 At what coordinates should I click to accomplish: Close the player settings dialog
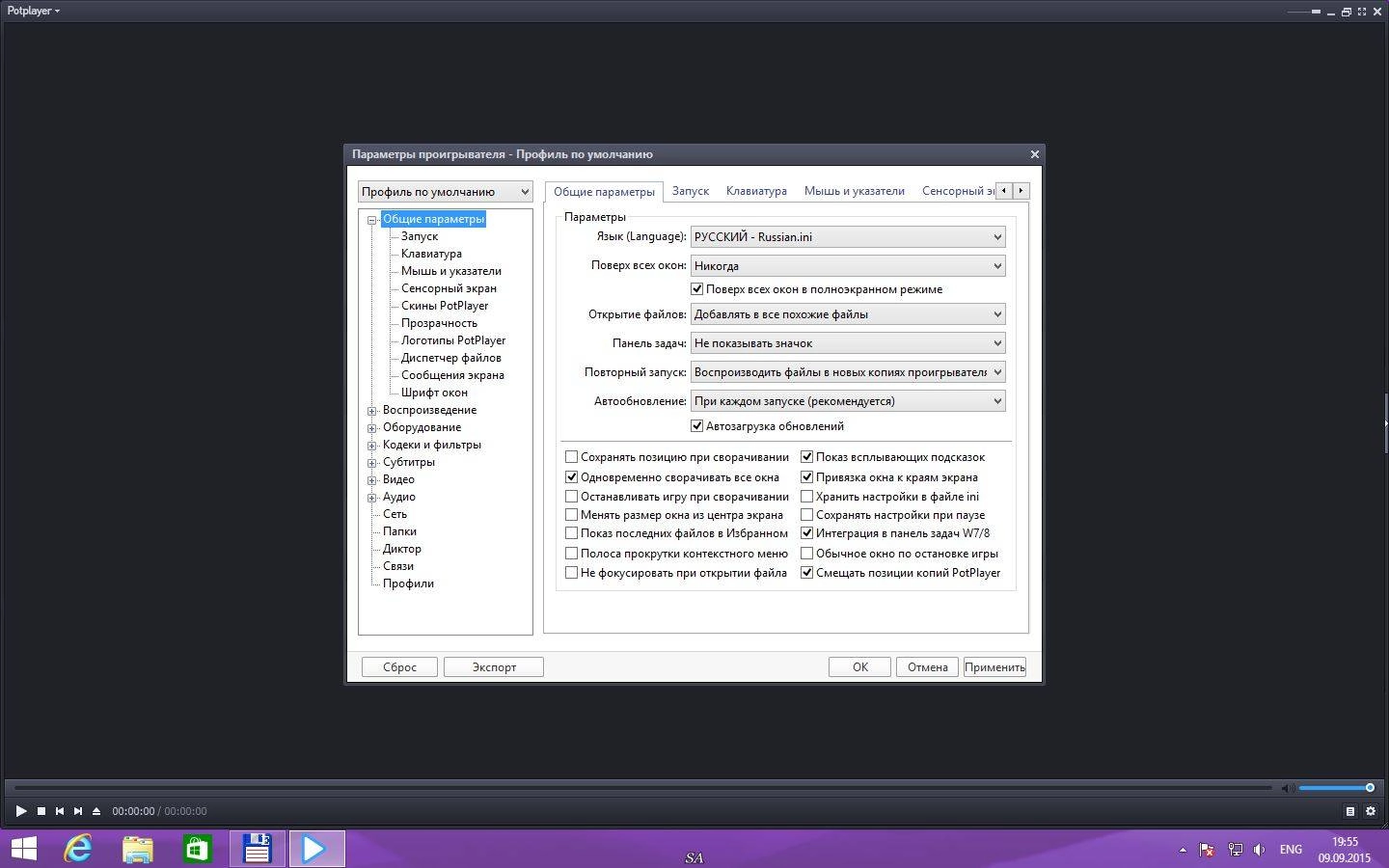point(1034,154)
